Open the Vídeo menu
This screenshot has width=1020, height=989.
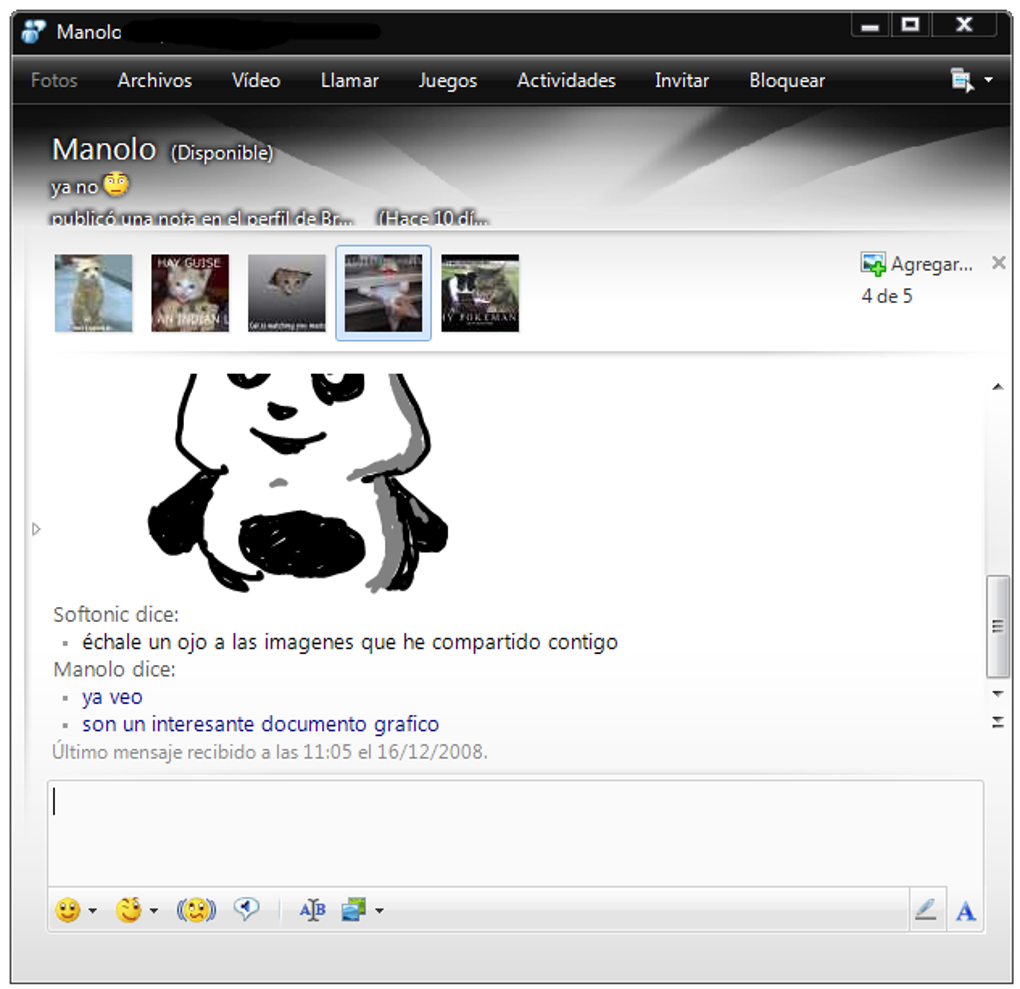click(256, 80)
